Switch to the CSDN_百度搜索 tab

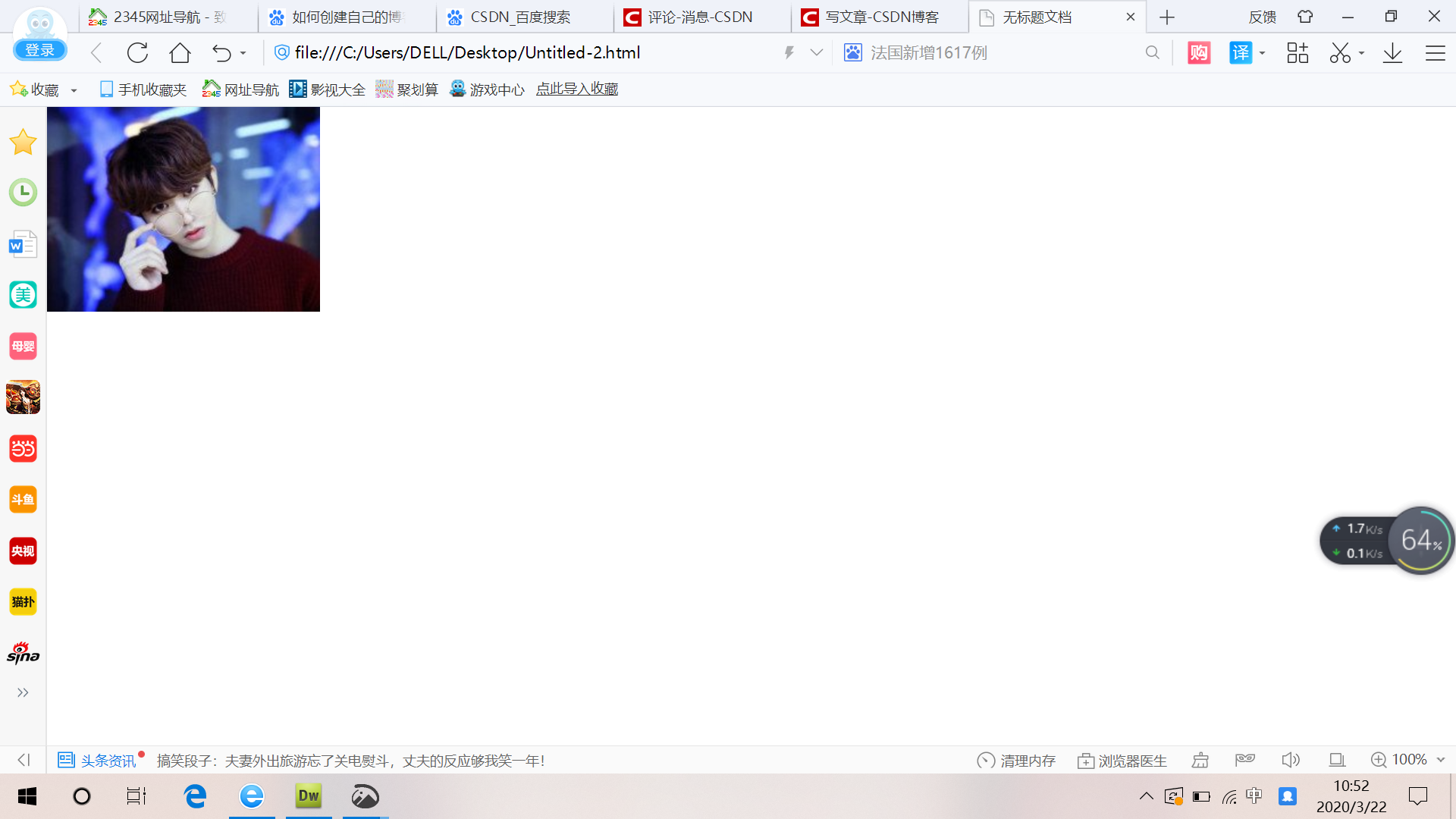pos(520,17)
